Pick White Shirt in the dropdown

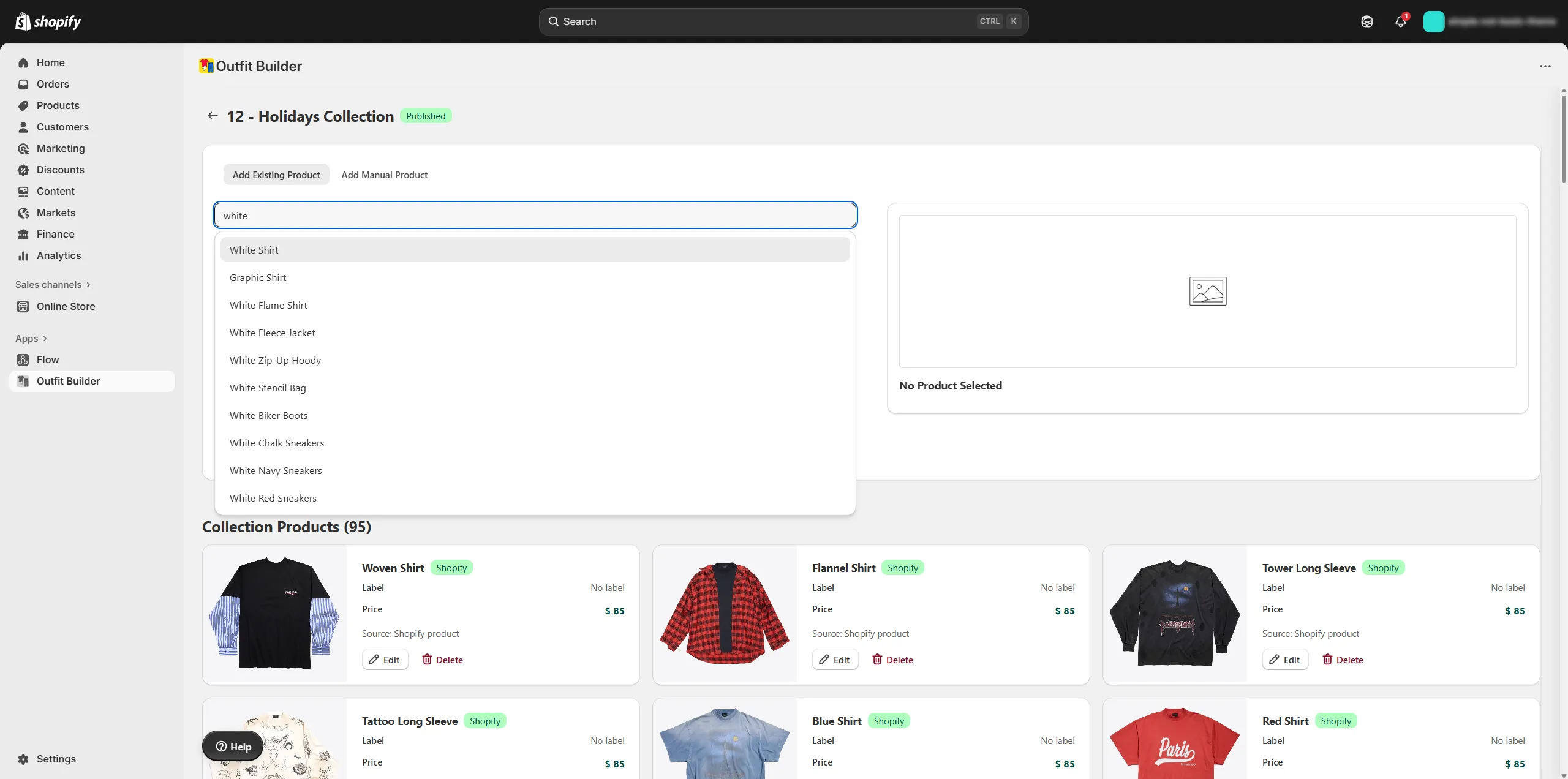pos(254,250)
